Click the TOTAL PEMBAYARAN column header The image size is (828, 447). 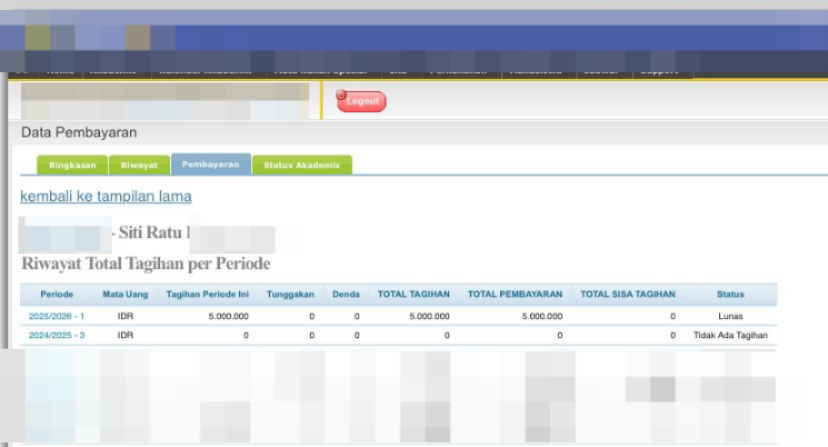pos(515,295)
